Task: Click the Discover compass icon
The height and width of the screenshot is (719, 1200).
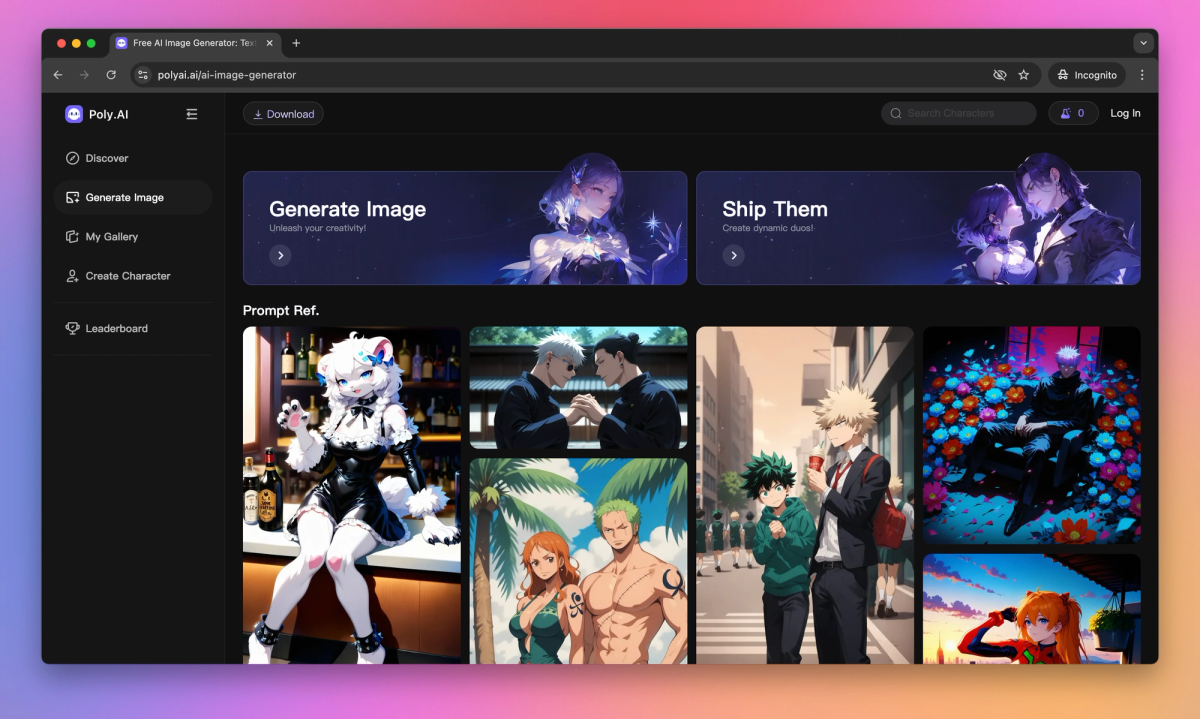Action: 72,158
